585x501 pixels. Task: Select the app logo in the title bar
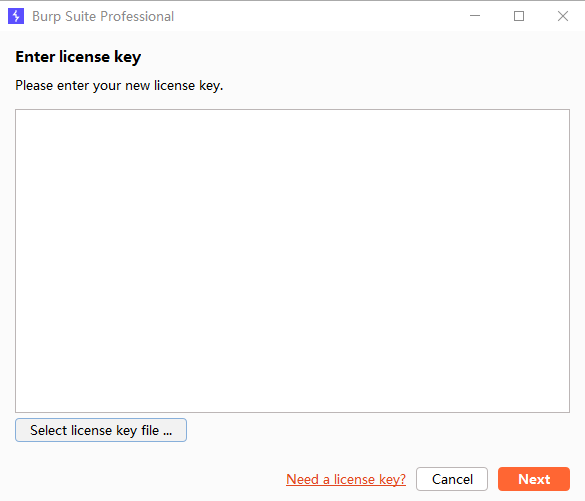16,16
